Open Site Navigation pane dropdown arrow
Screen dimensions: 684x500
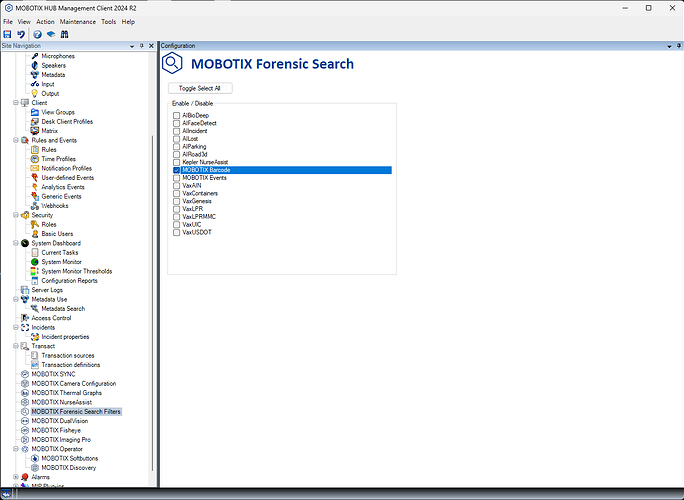[x=132, y=46]
